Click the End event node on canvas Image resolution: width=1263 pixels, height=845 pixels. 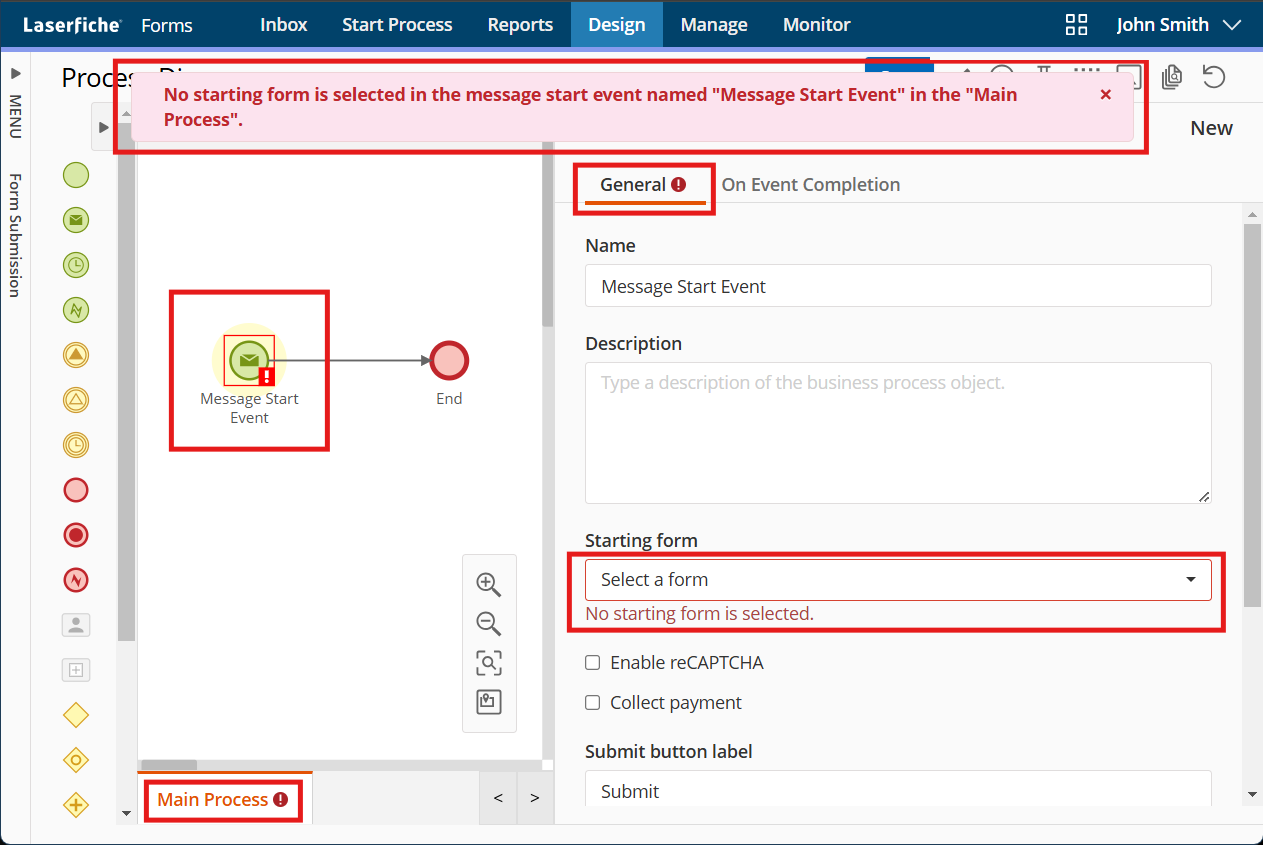coord(449,361)
